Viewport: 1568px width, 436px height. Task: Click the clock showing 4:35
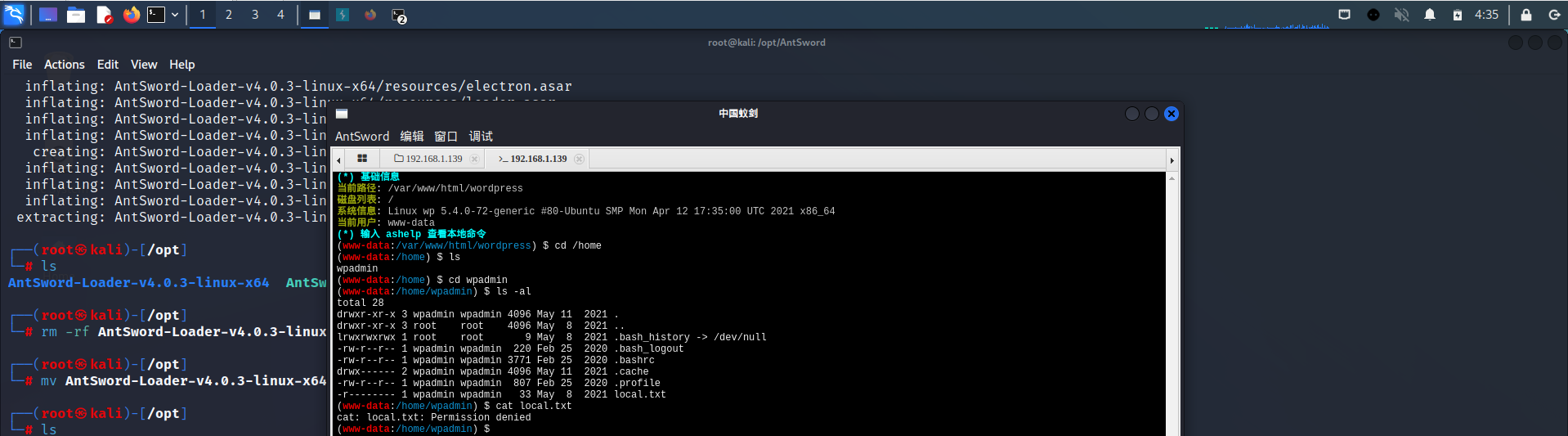[1486, 15]
